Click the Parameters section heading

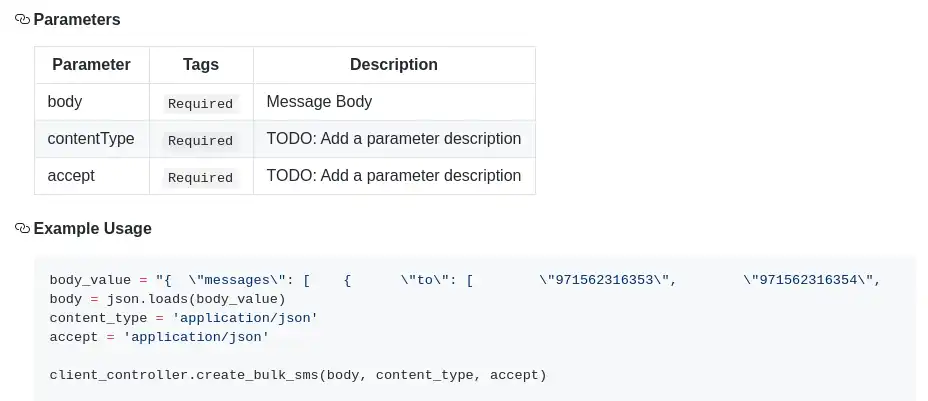point(77,20)
